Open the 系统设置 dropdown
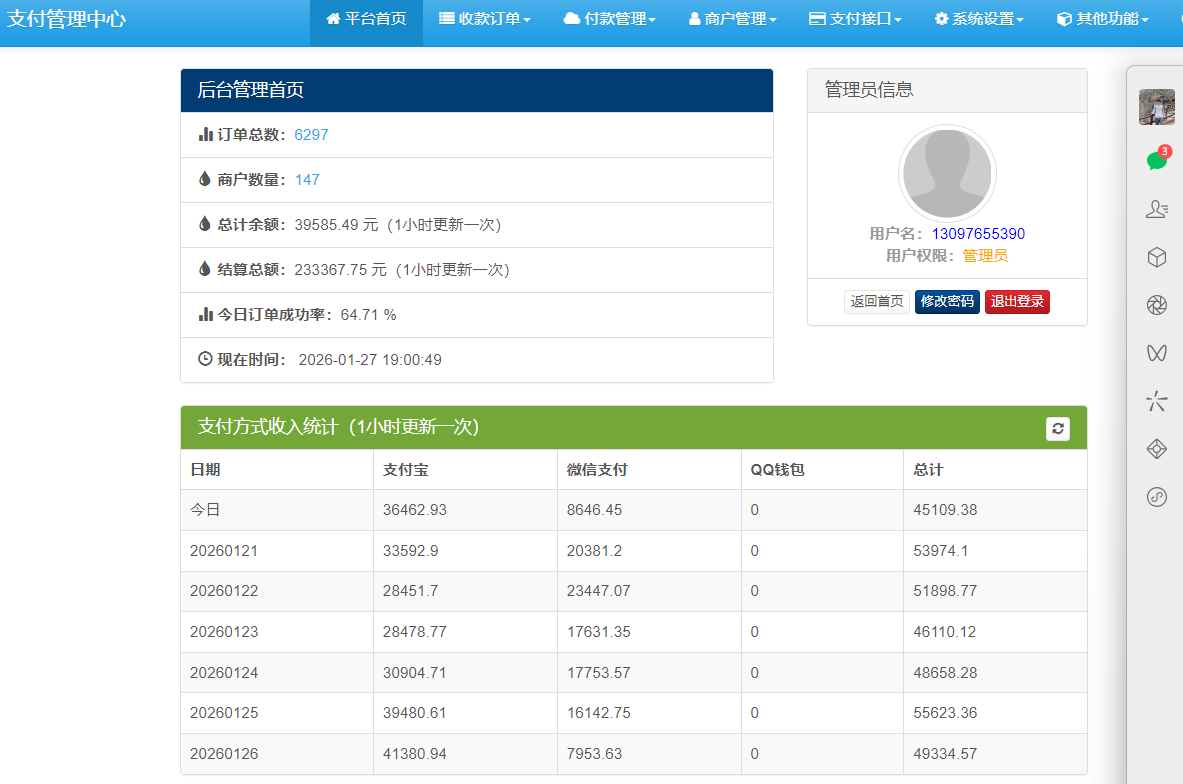1183x784 pixels. (979, 19)
